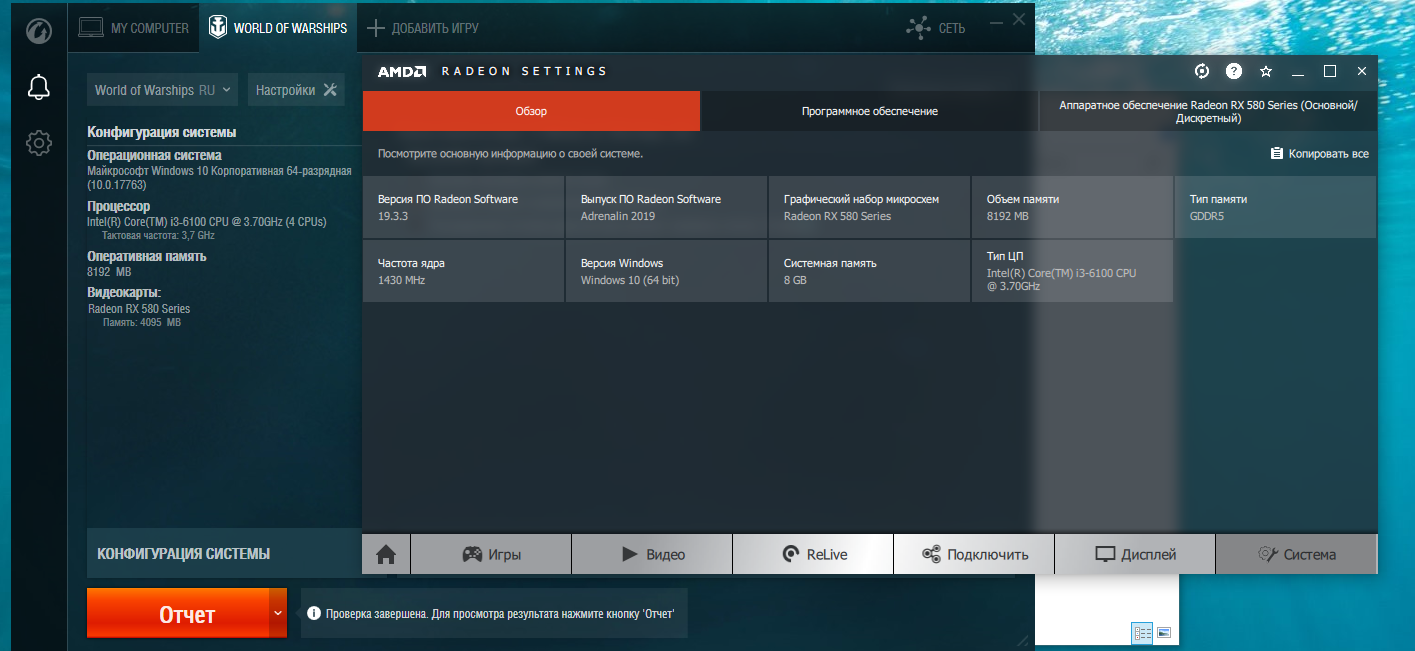The height and width of the screenshot is (651, 1415).
Task: Open notifications bell in Game Center sidebar
Action: (x=38, y=88)
